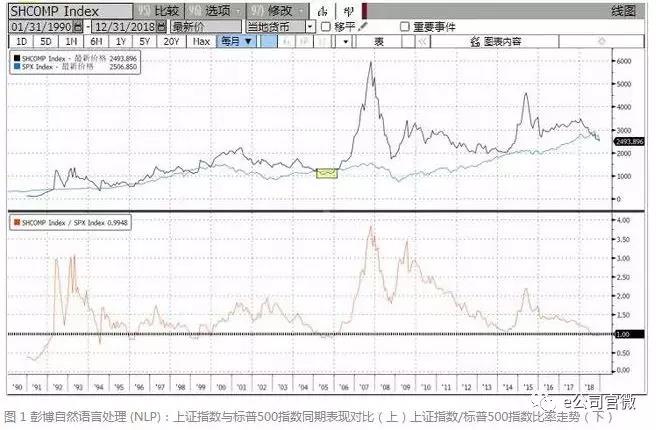Select the SHCOMP Index legend value 2493.896
The image size is (656, 430).
(x=123, y=59)
